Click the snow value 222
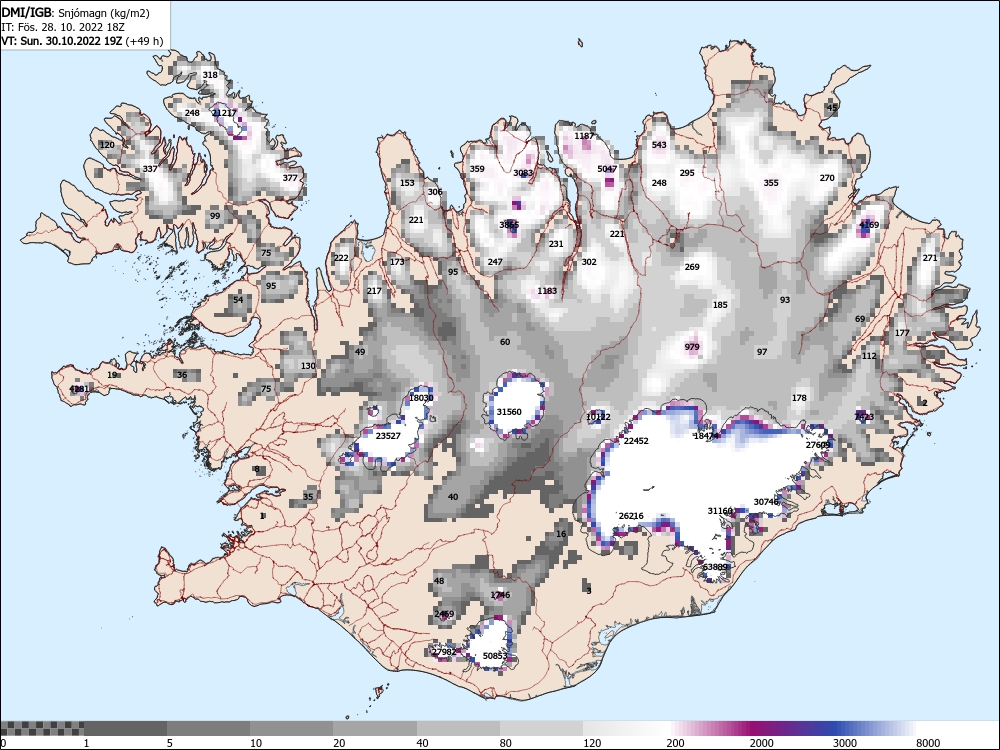The image size is (1000, 750). (x=341, y=258)
